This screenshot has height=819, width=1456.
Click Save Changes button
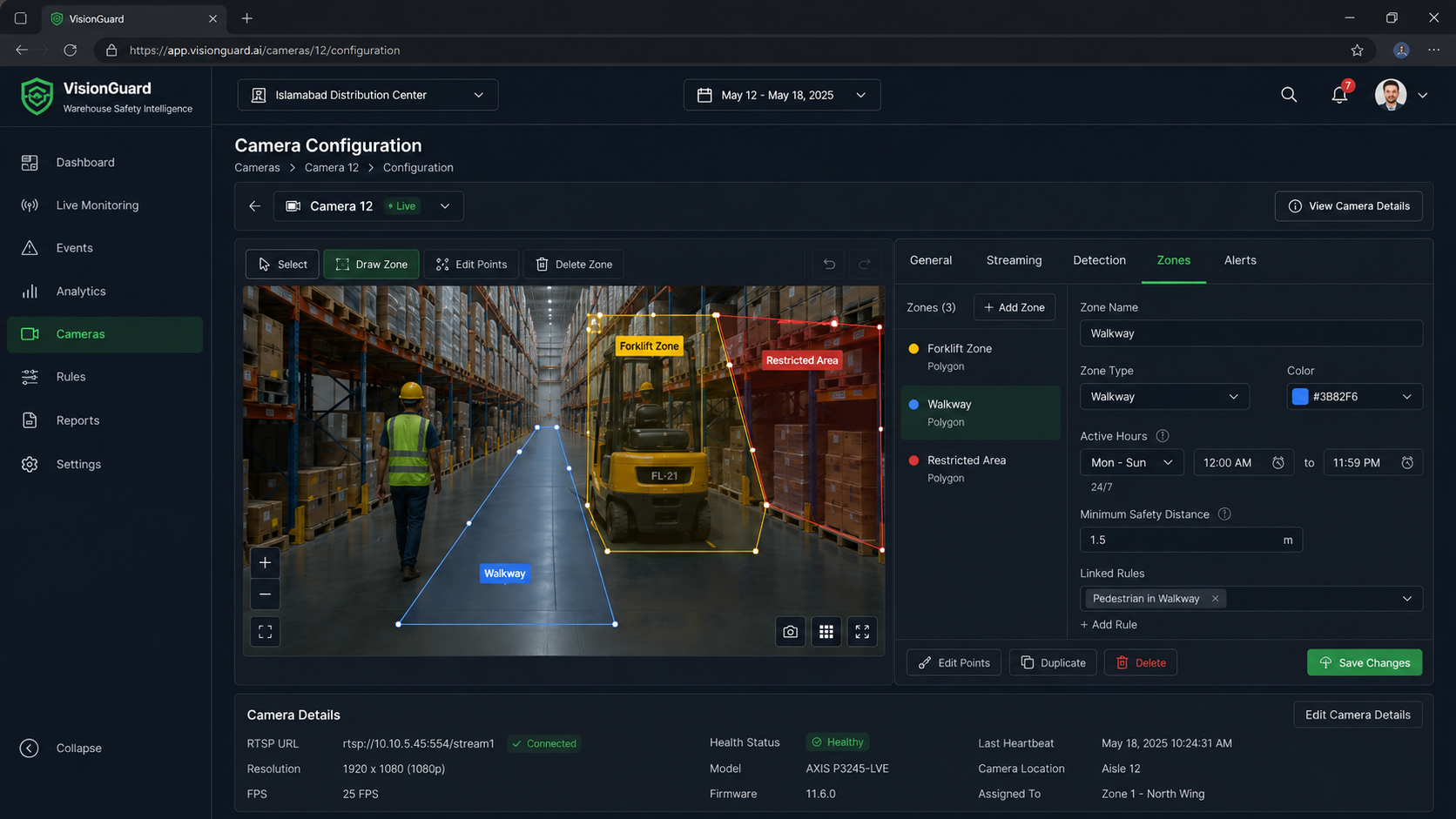coord(1365,662)
